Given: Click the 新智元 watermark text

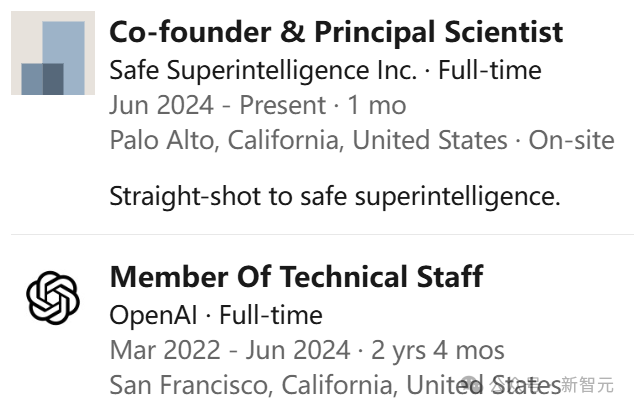Looking at the screenshot, I should click(x=588, y=385).
